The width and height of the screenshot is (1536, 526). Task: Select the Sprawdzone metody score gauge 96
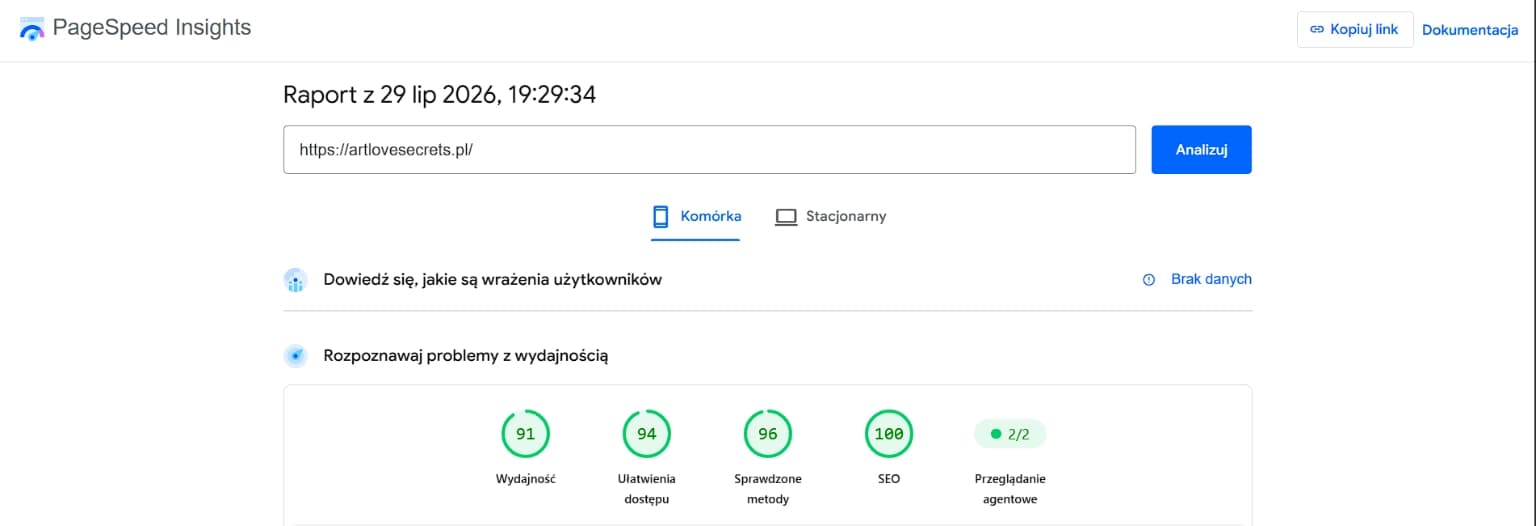[x=767, y=434]
